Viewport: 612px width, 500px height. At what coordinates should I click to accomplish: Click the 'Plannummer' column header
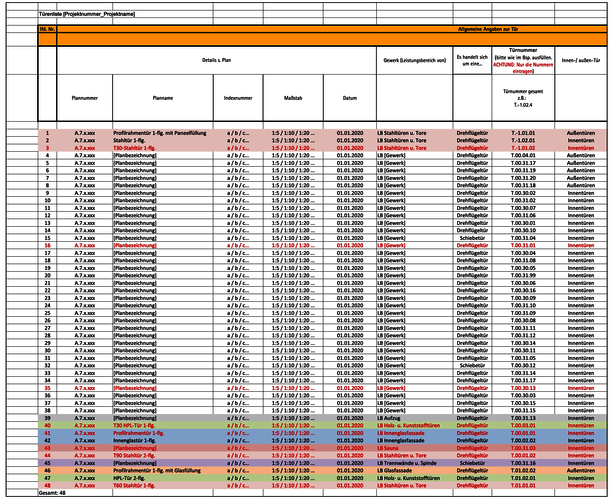pyautogui.click(x=85, y=98)
